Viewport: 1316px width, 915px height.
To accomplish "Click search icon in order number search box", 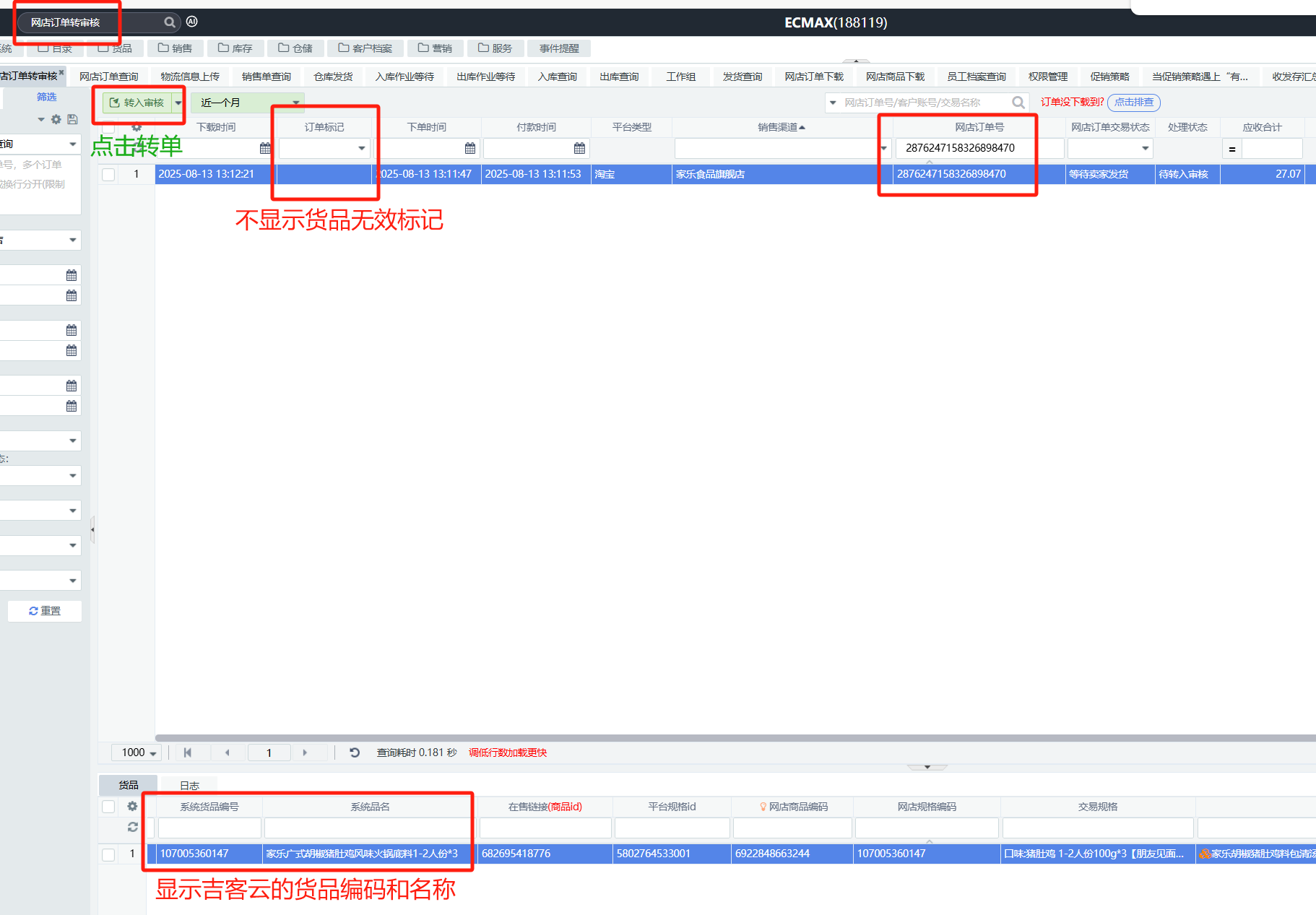I will pos(1018,103).
